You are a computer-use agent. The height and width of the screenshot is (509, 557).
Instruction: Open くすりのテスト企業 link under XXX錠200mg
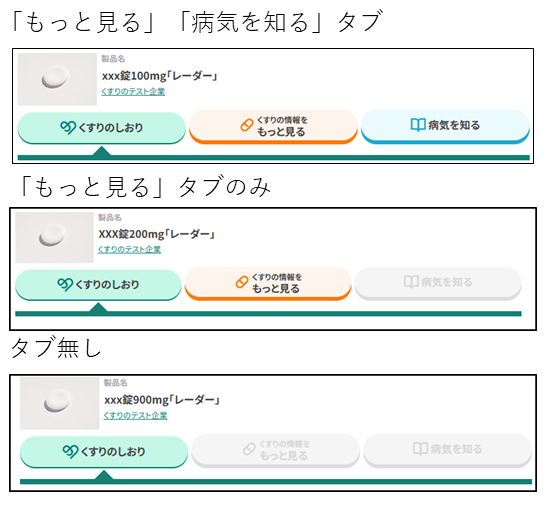[x=130, y=250]
